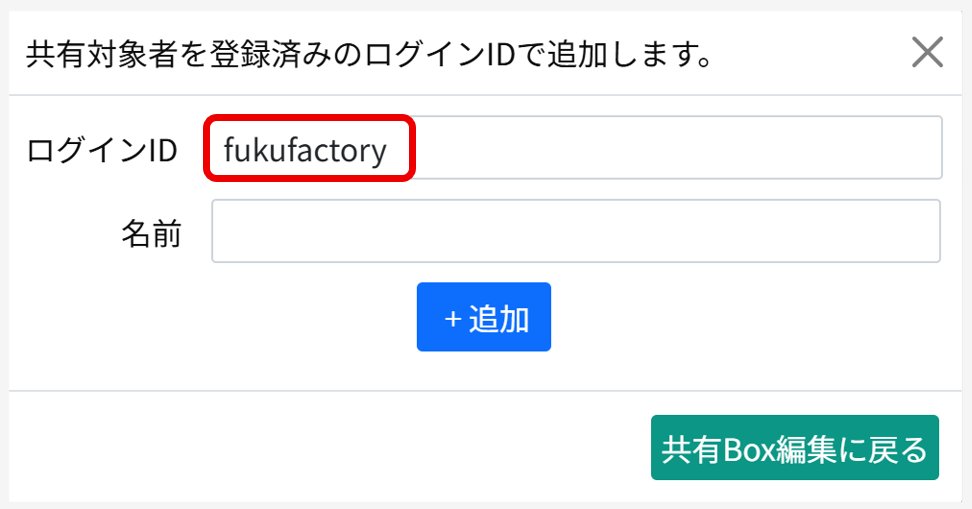The width and height of the screenshot is (972, 509).
Task: Click the header text of the modal
Action: pos(368,53)
